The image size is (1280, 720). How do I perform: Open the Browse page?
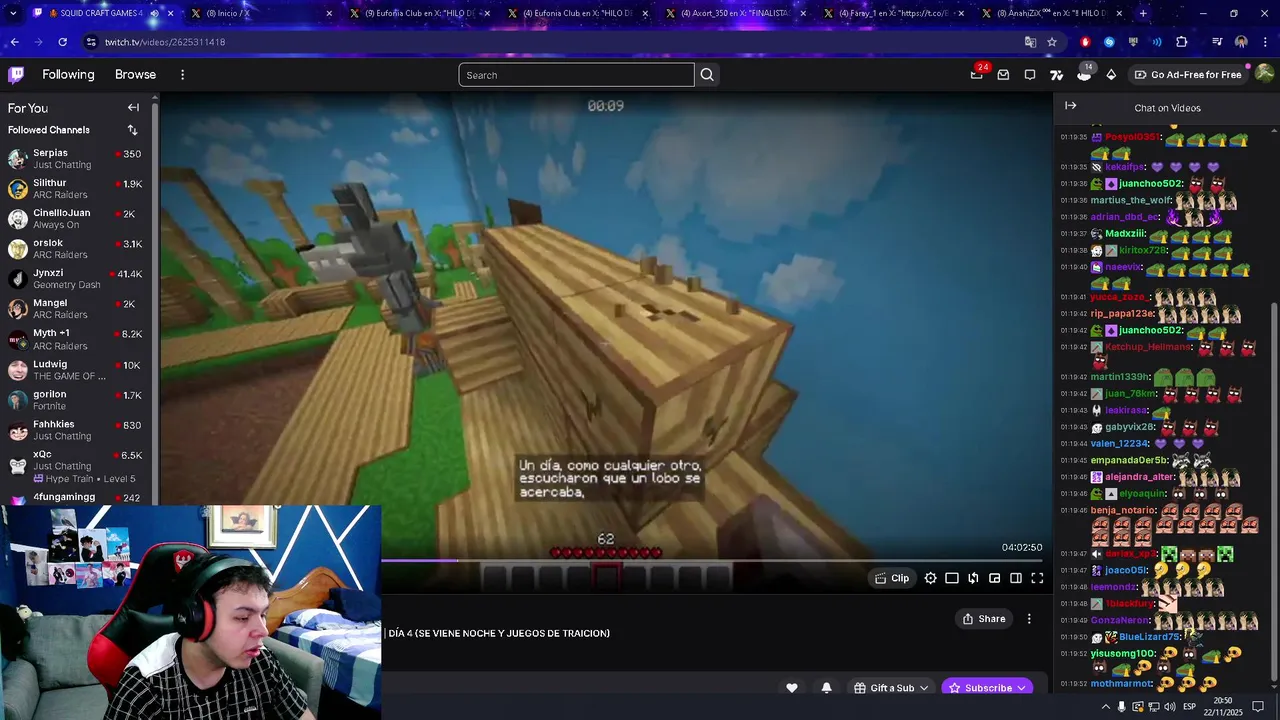[x=135, y=75]
